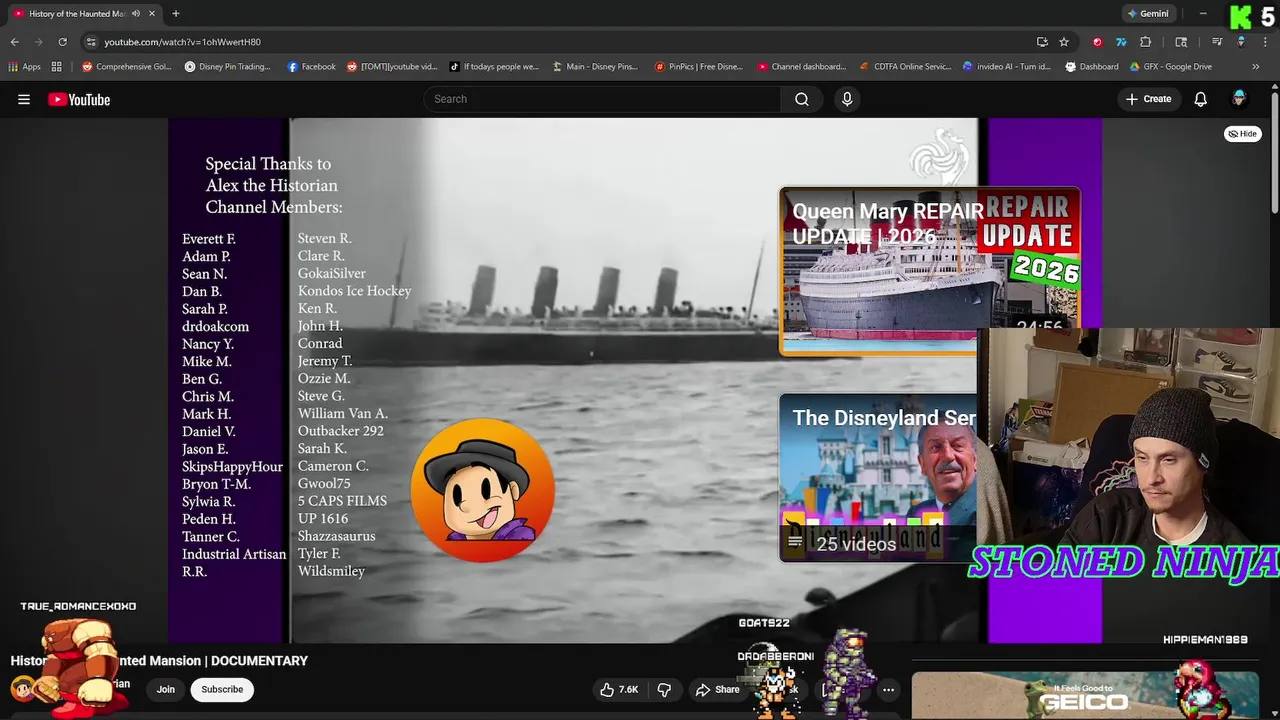This screenshot has height=720, width=1280.
Task: Open a new browser tab
Action: point(175,14)
